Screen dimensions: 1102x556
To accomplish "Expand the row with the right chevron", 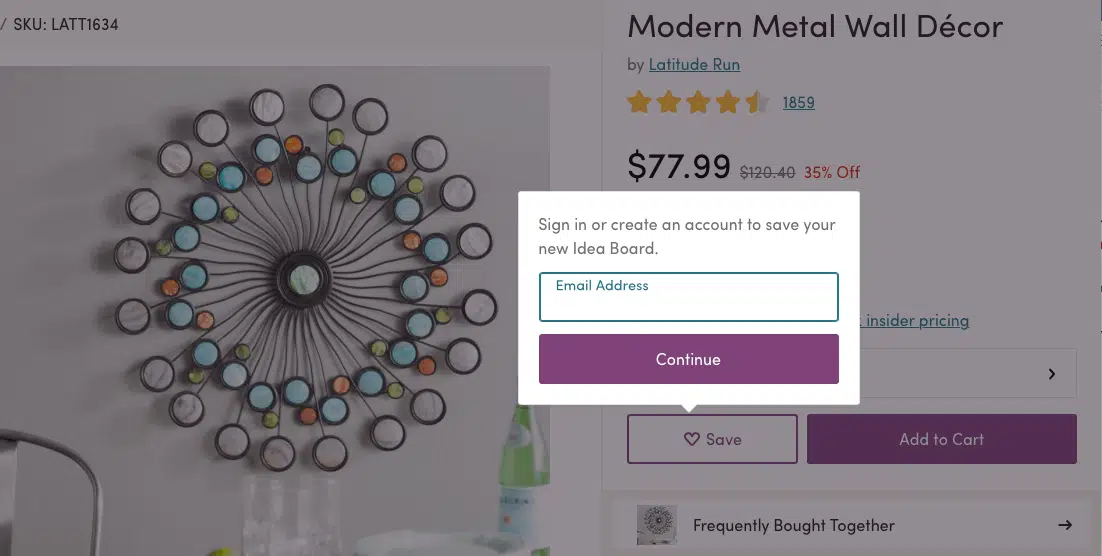I will click(x=1051, y=374).
